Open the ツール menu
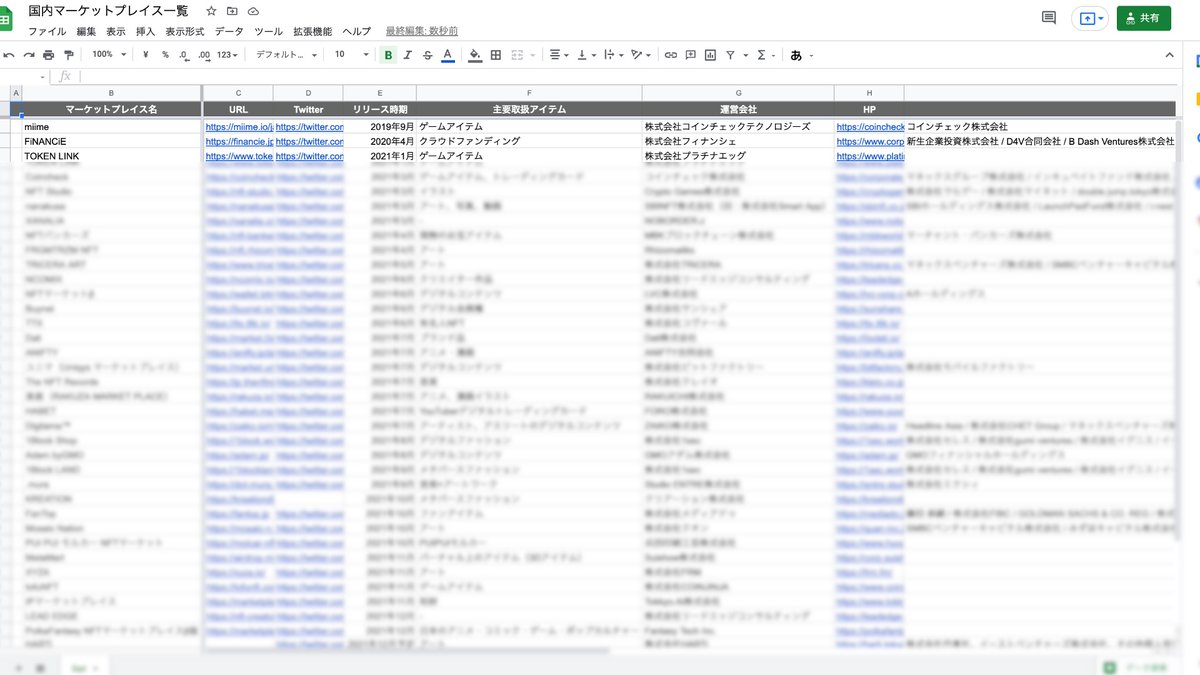Screen dimensions: 1200x675 coord(269,32)
